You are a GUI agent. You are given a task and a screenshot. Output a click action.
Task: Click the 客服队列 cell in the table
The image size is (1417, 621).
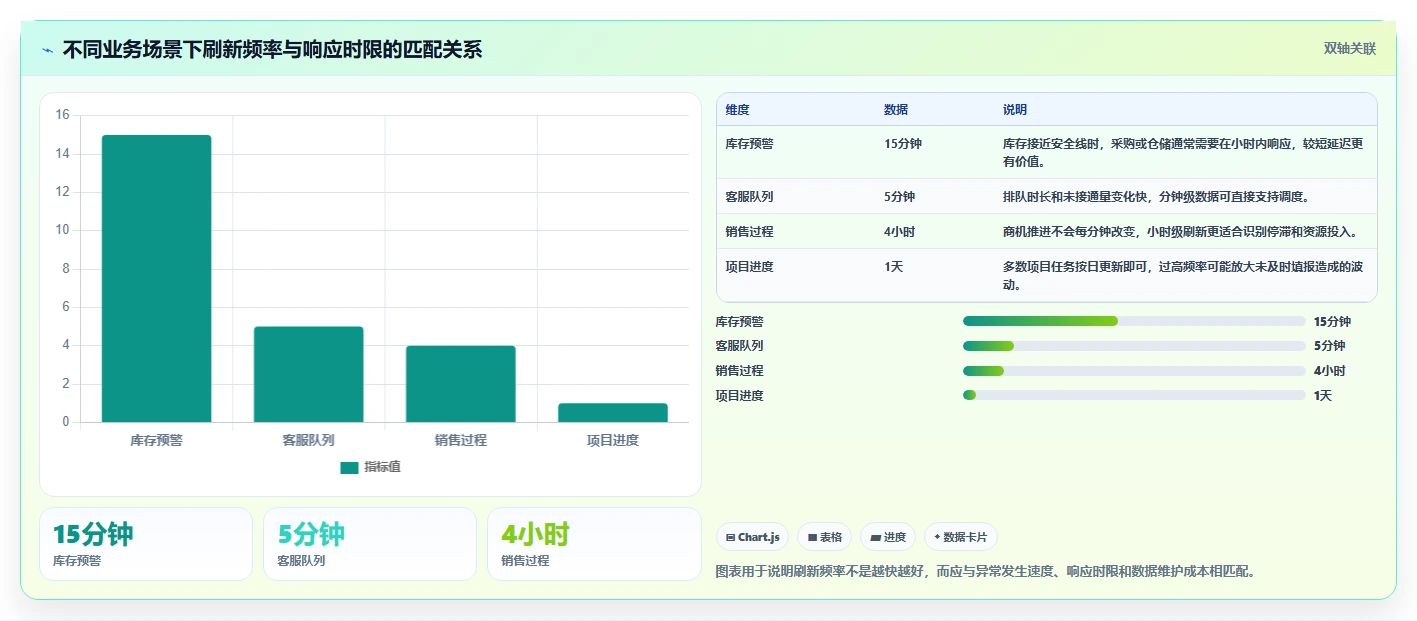pos(749,196)
